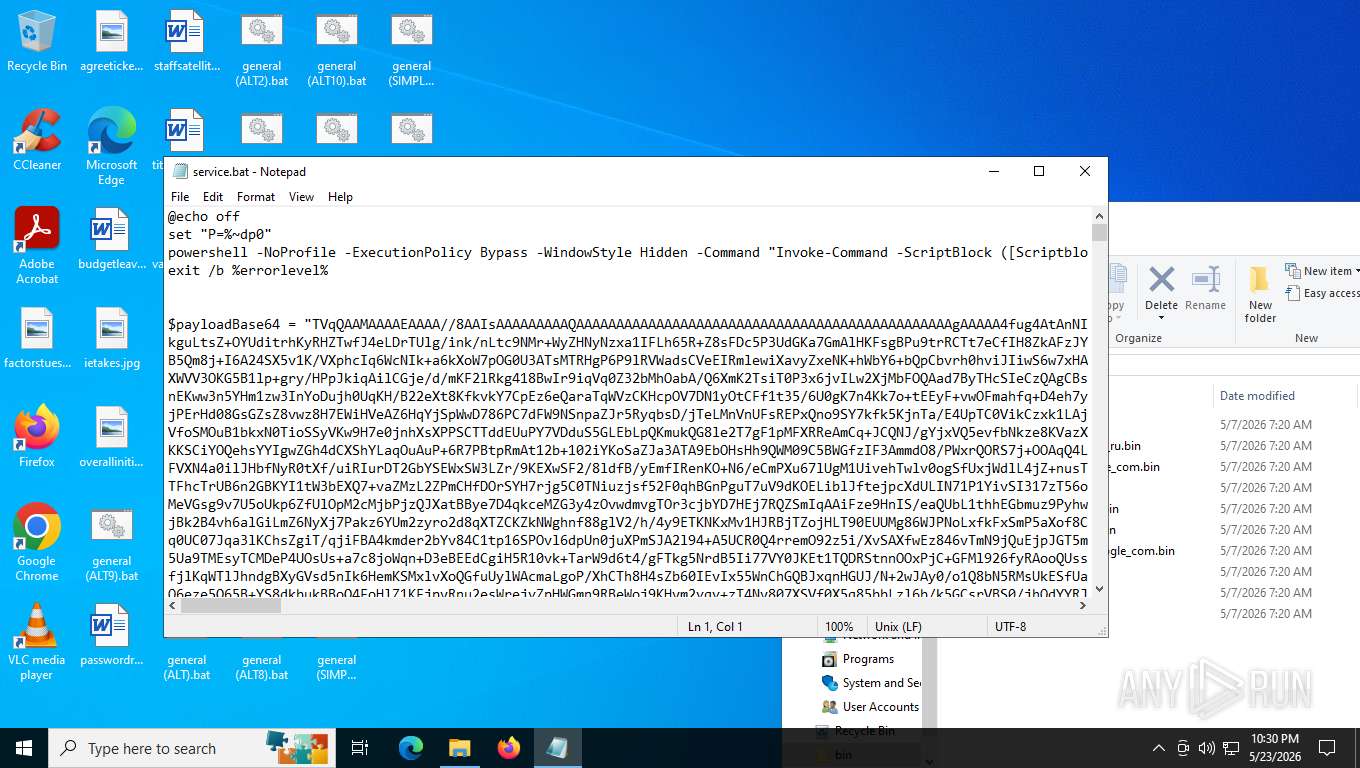Click the 'exit /b %errorlevel%' line
This screenshot has width=1360, height=768.
coord(248,271)
